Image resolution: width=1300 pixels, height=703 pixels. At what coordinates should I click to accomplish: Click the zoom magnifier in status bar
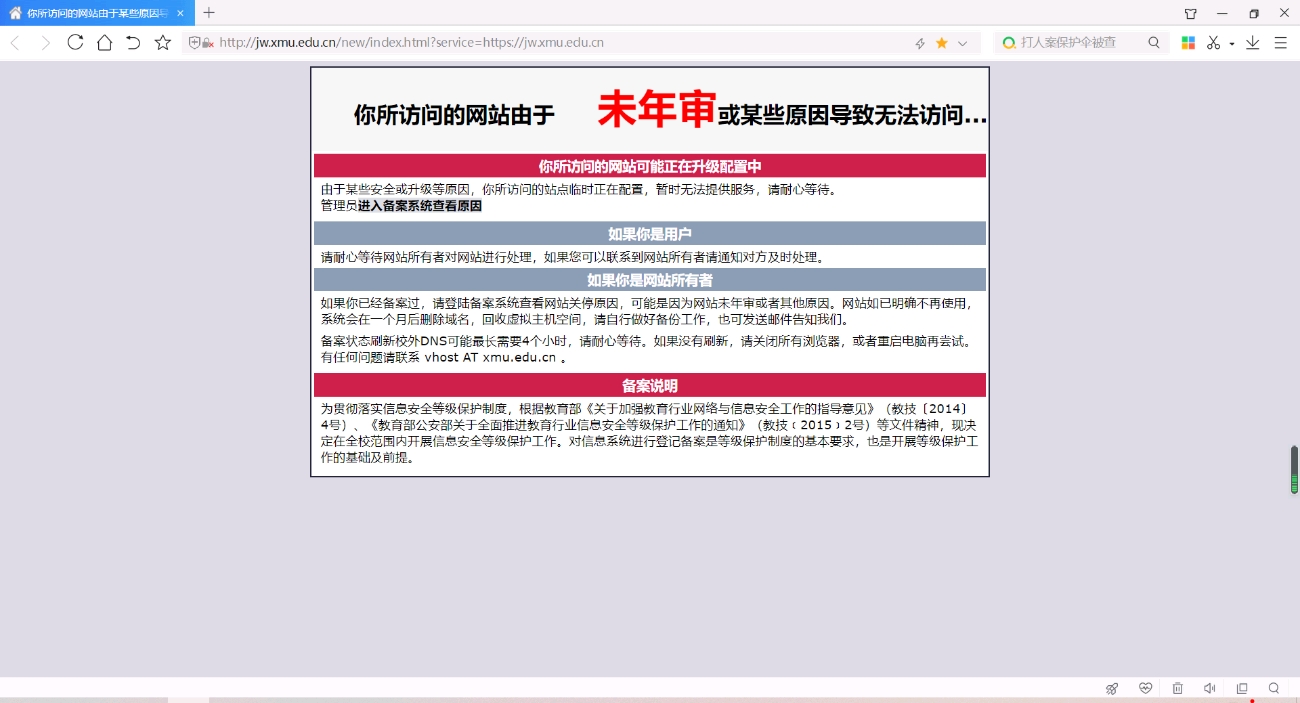click(x=1274, y=688)
